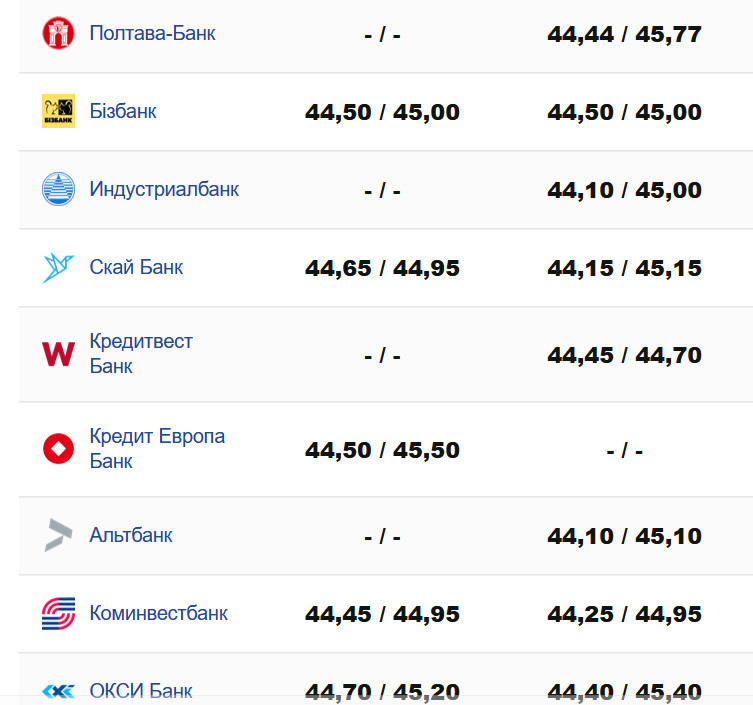Open the Альтбанк link
This screenshot has width=753, height=705.
coord(131,535)
